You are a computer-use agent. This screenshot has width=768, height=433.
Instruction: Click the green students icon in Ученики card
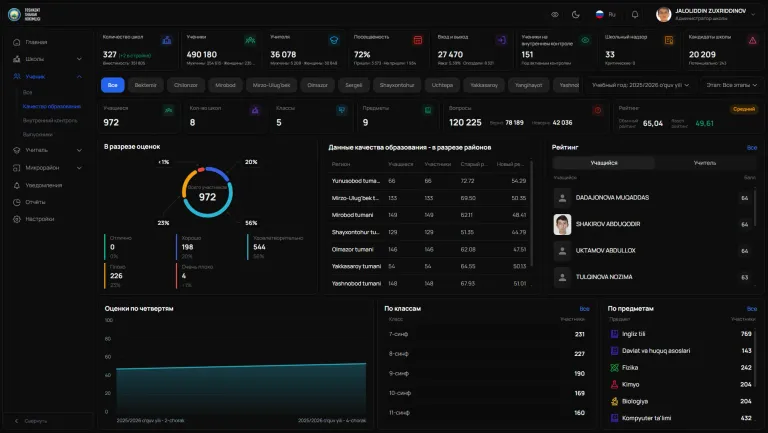click(x=250, y=40)
